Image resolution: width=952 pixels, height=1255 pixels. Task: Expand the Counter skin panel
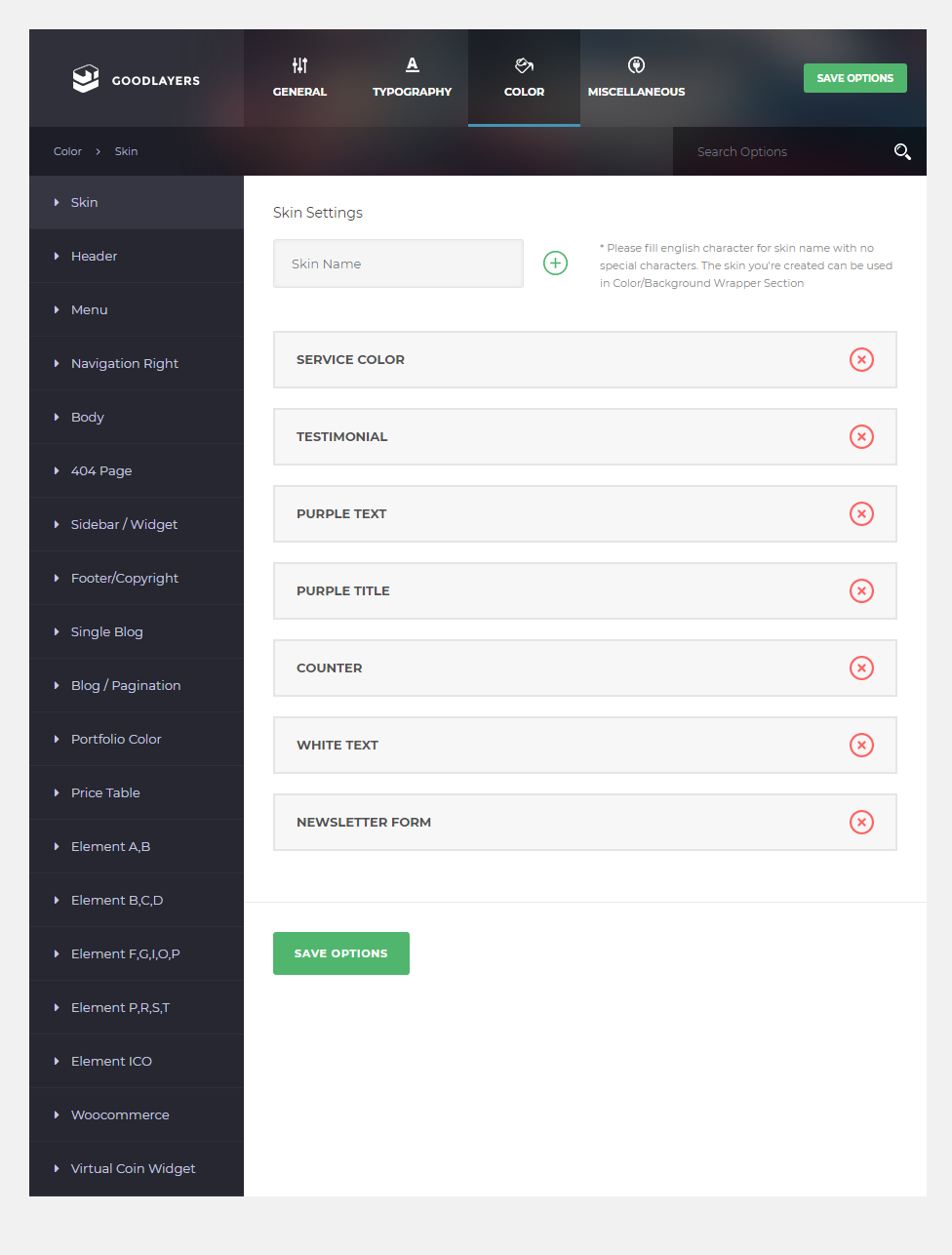click(x=585, y=668)
